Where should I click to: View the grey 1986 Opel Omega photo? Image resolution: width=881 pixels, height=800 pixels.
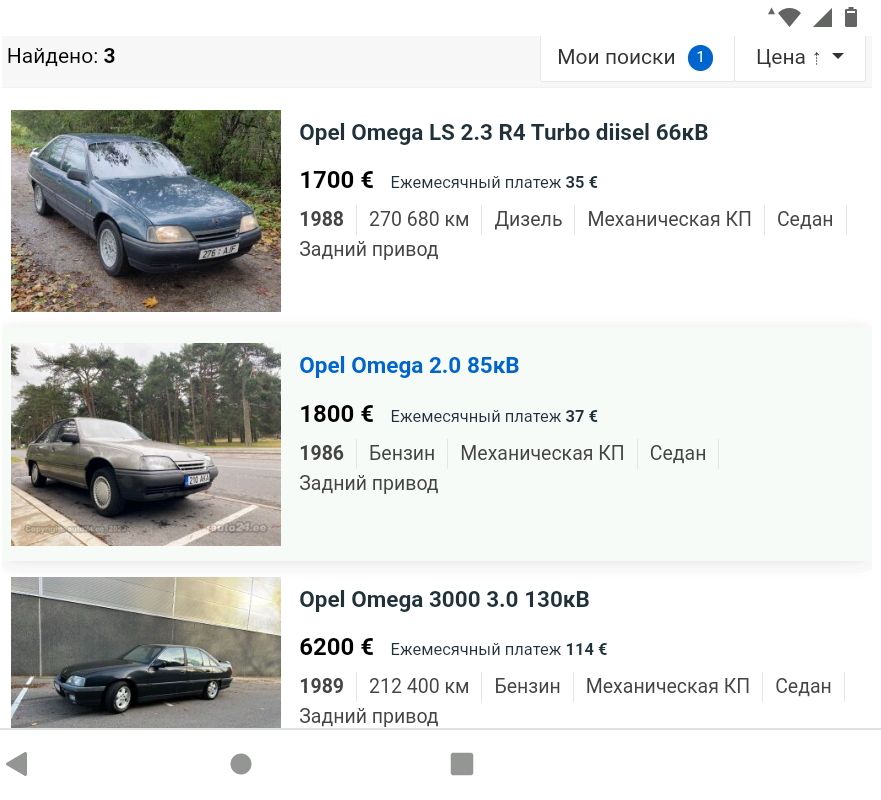146,444
